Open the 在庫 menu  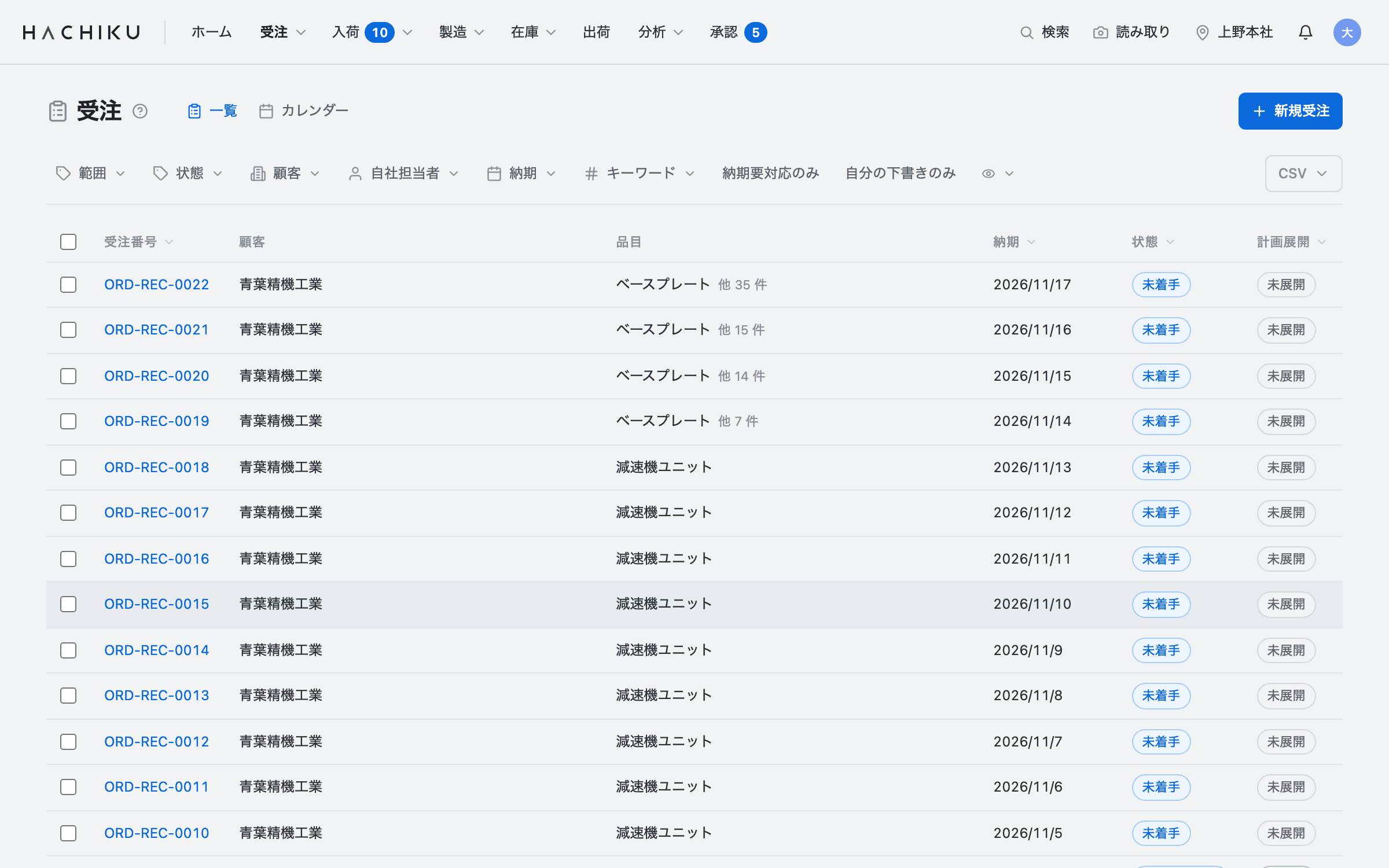coord(533,32)
